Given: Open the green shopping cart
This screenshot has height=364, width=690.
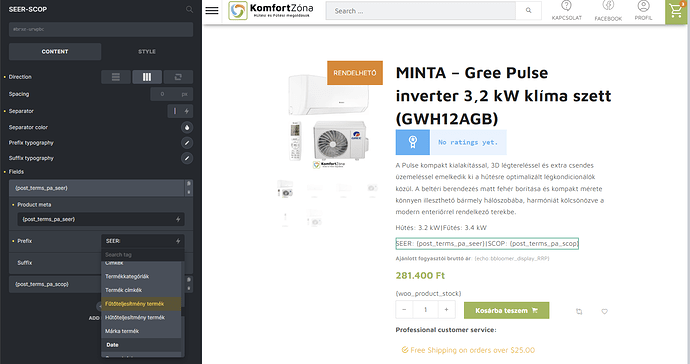Looking at the screenshot, I should tap(676, 11).
